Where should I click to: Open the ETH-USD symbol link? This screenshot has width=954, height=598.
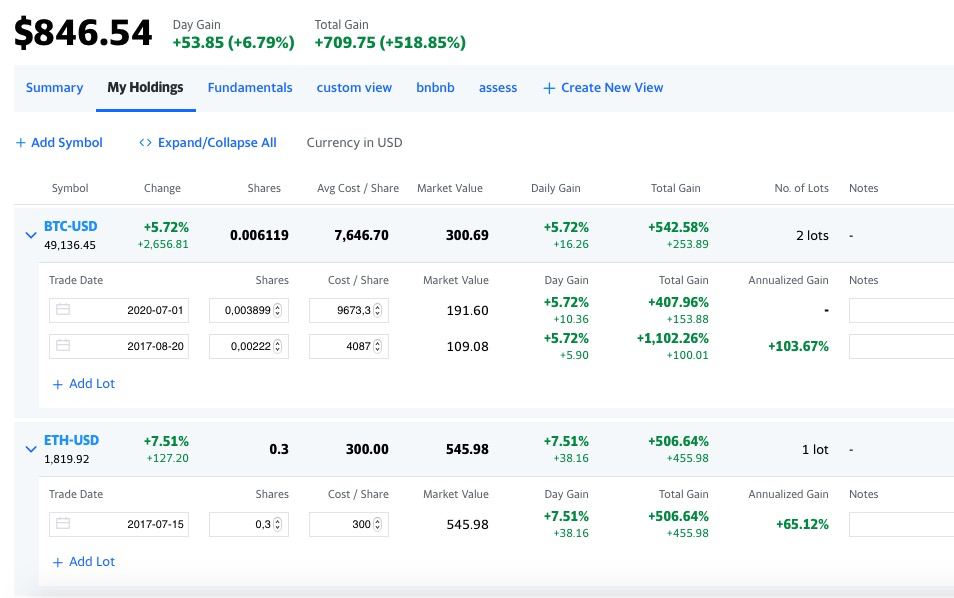click(x=71, y=440)
